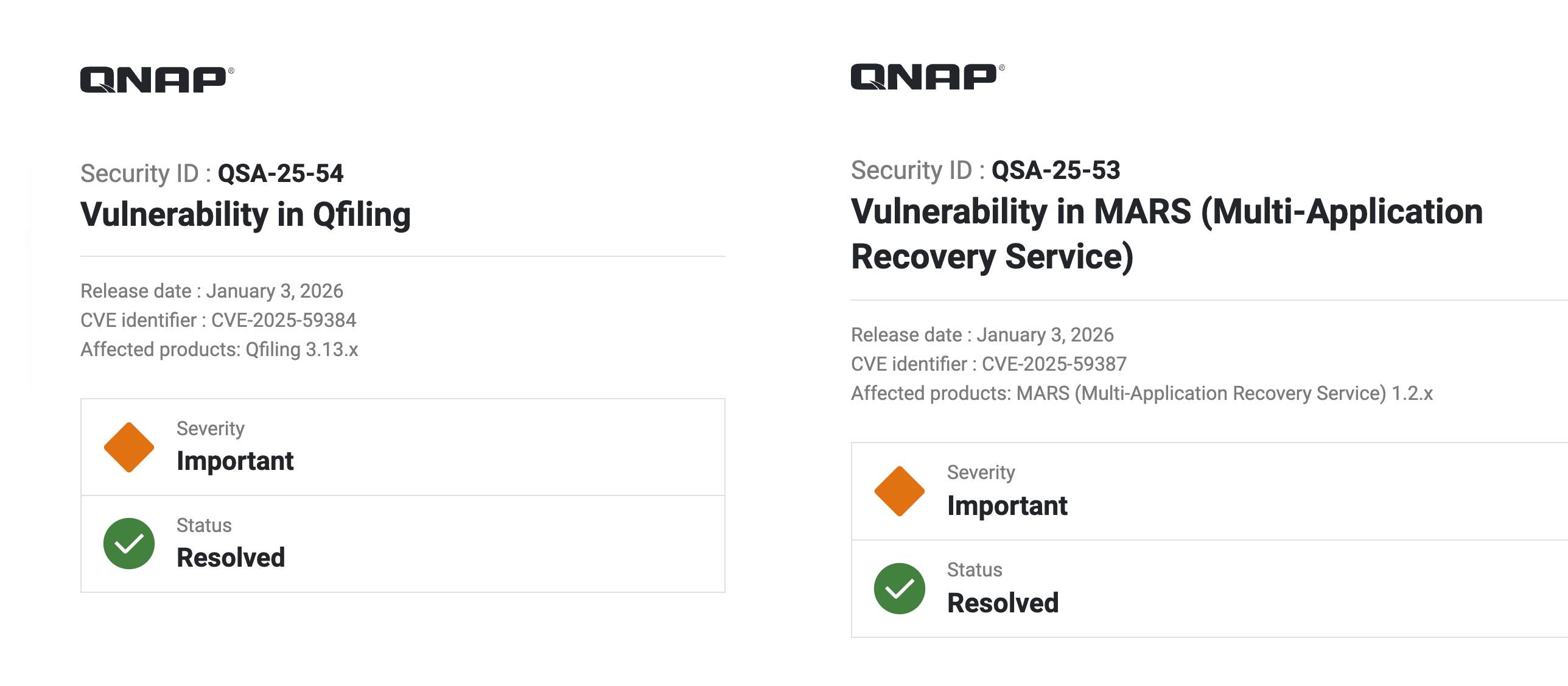
Task: Click the green resolved checkmark in the Qfiling card
Action: (x=129, y=544)
